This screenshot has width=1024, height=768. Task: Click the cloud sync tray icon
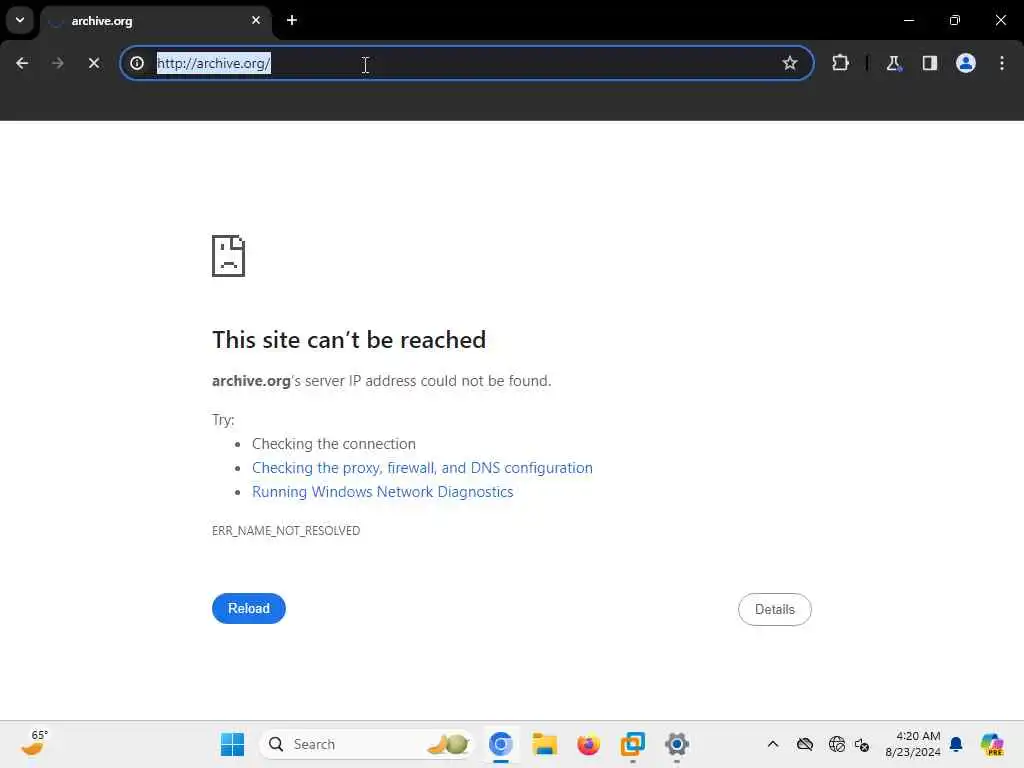[x=805, y=744]
